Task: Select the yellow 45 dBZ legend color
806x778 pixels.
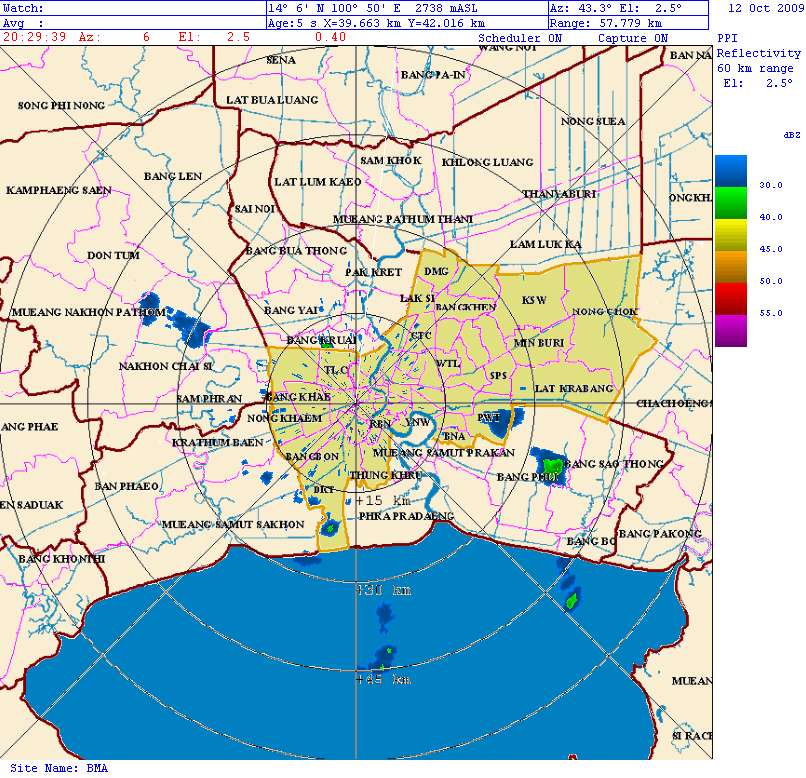Action: (730, 236)
